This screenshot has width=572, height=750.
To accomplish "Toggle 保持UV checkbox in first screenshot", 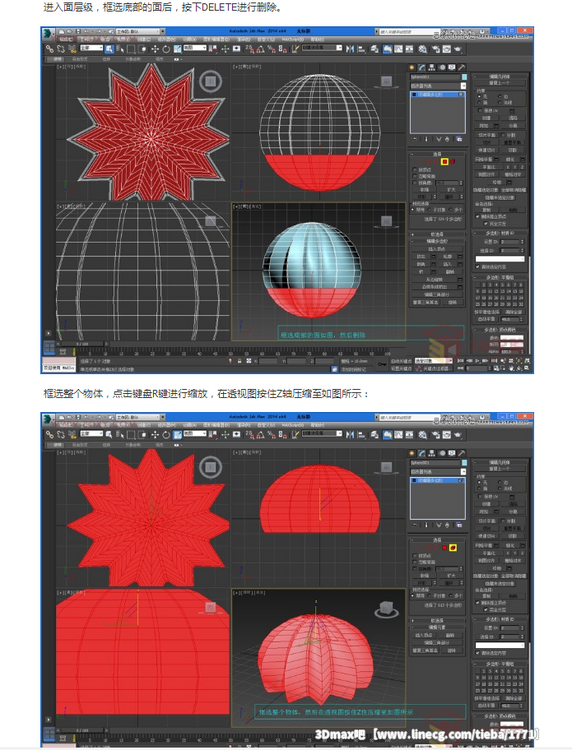I will click(480, 110).
